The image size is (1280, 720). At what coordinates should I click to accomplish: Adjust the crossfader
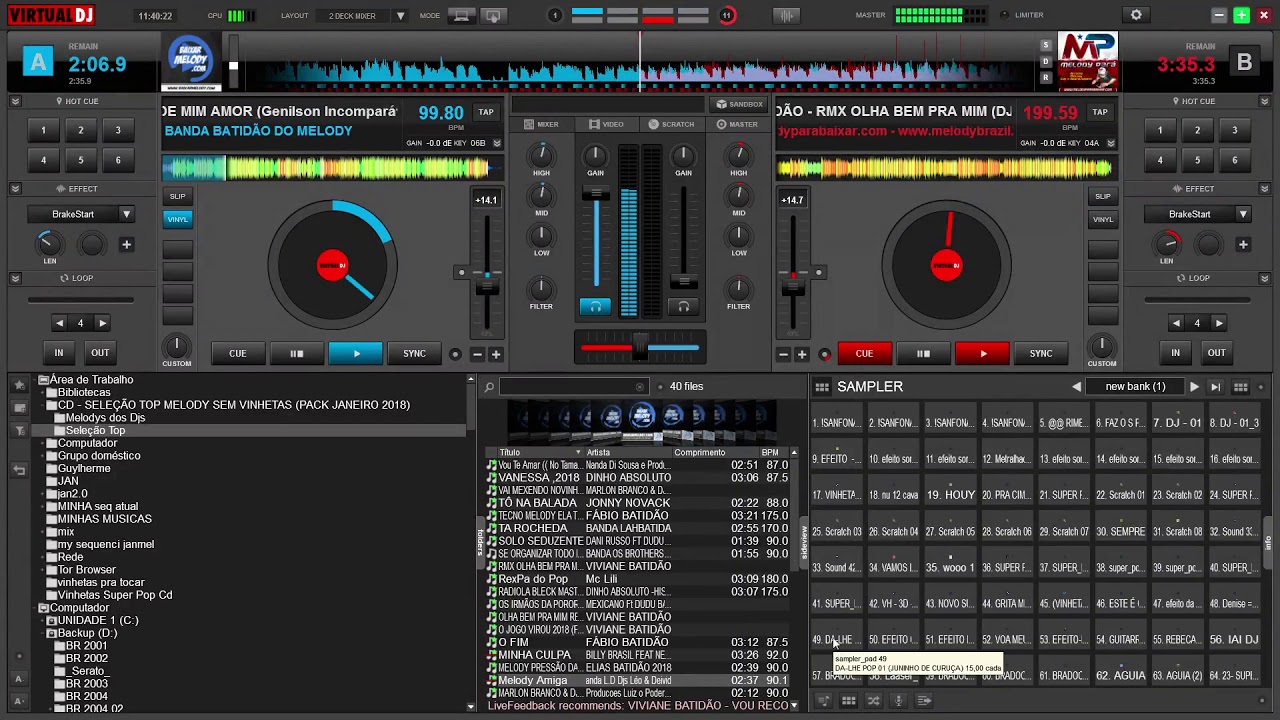coord(640,347)
